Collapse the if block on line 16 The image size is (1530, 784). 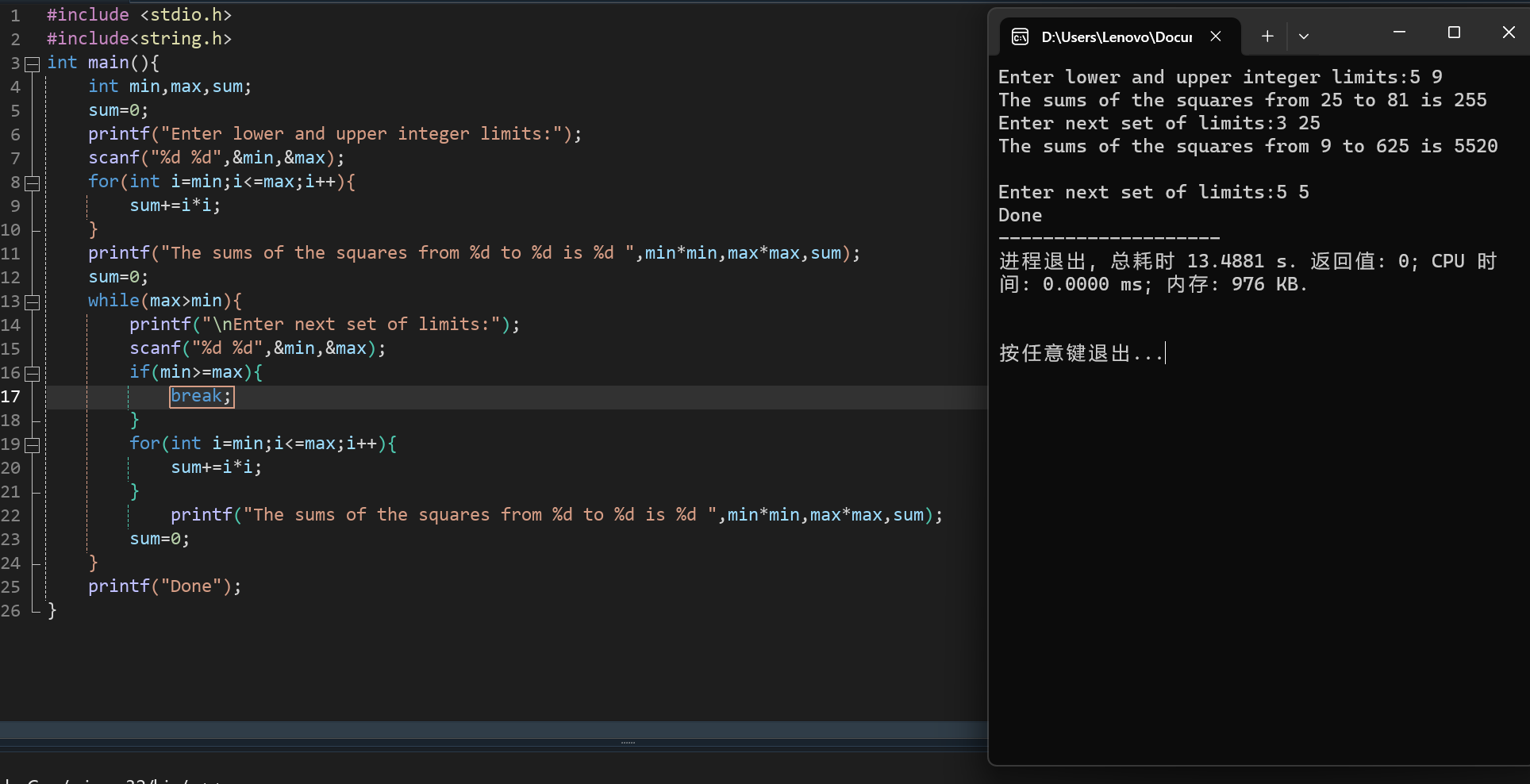click(33, 374)
